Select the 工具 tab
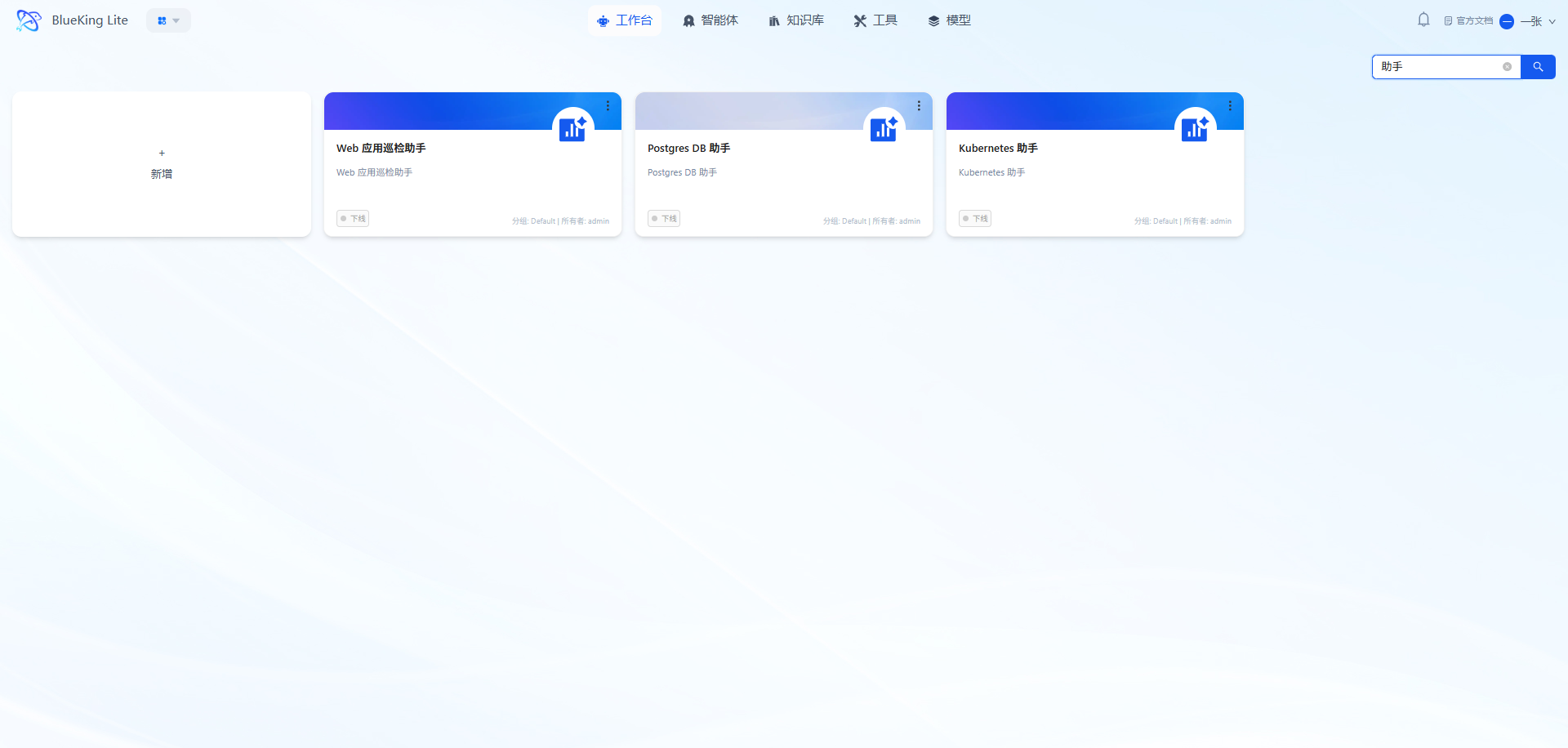 875,20
